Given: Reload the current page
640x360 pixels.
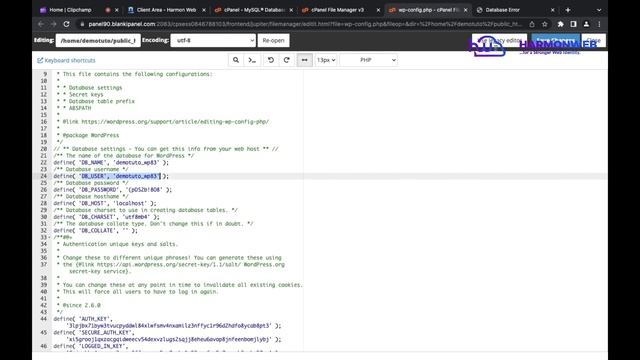Looking at the screenshot, I should coord(67,24).
